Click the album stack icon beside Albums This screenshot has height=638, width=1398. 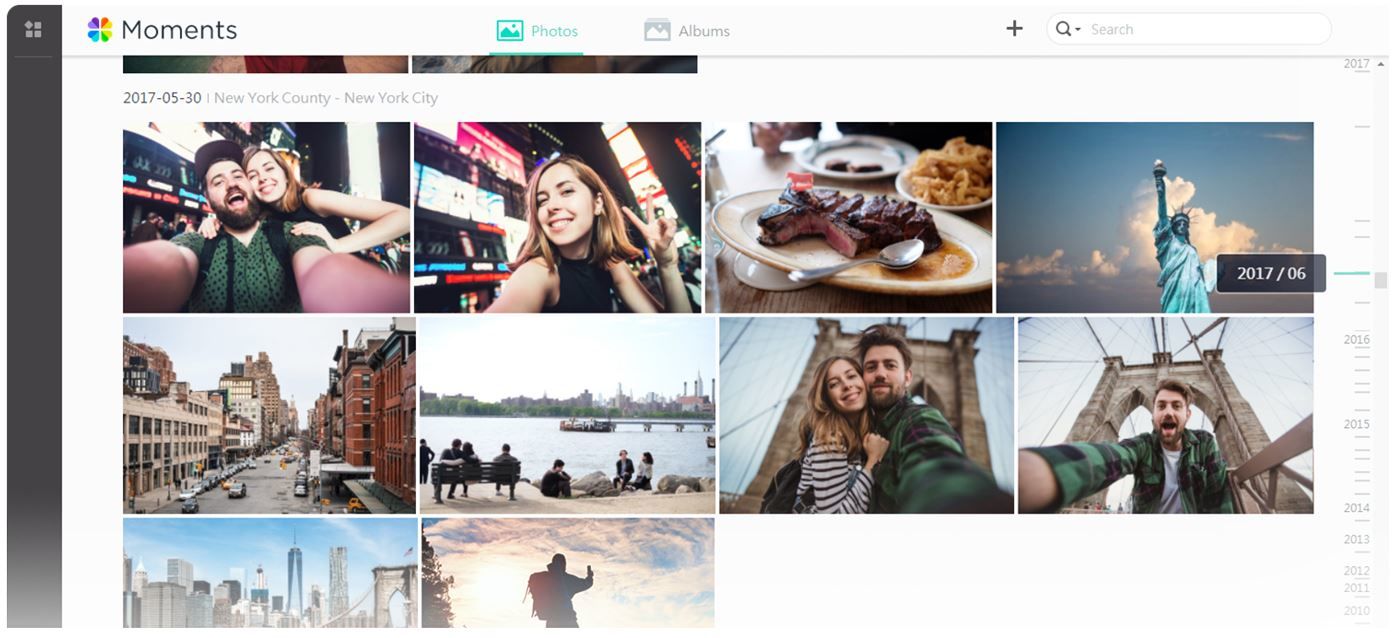click(655, 29)
